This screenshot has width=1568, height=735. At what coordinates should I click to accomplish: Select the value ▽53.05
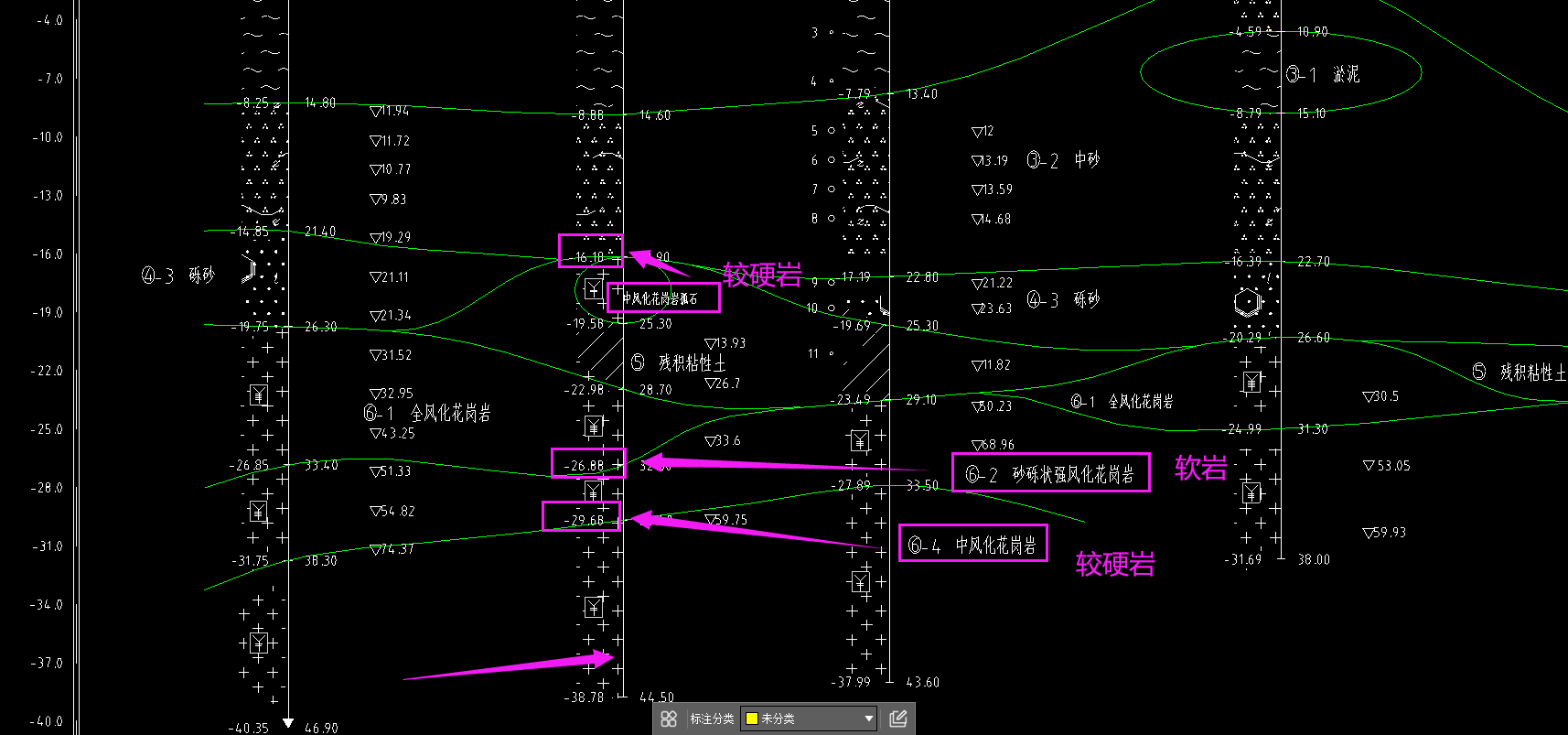[x=1387, y=466]
